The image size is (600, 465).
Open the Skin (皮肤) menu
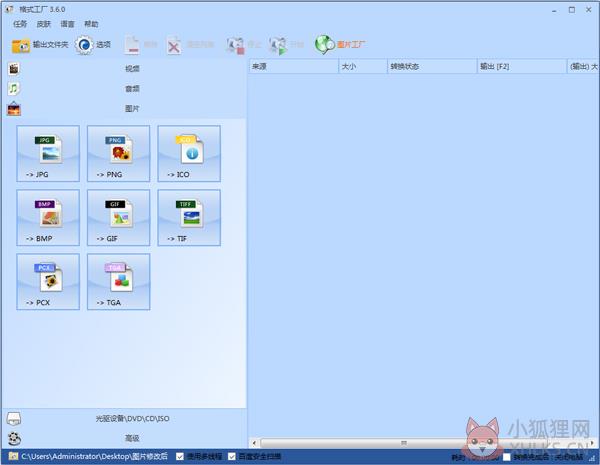point(44,24)
